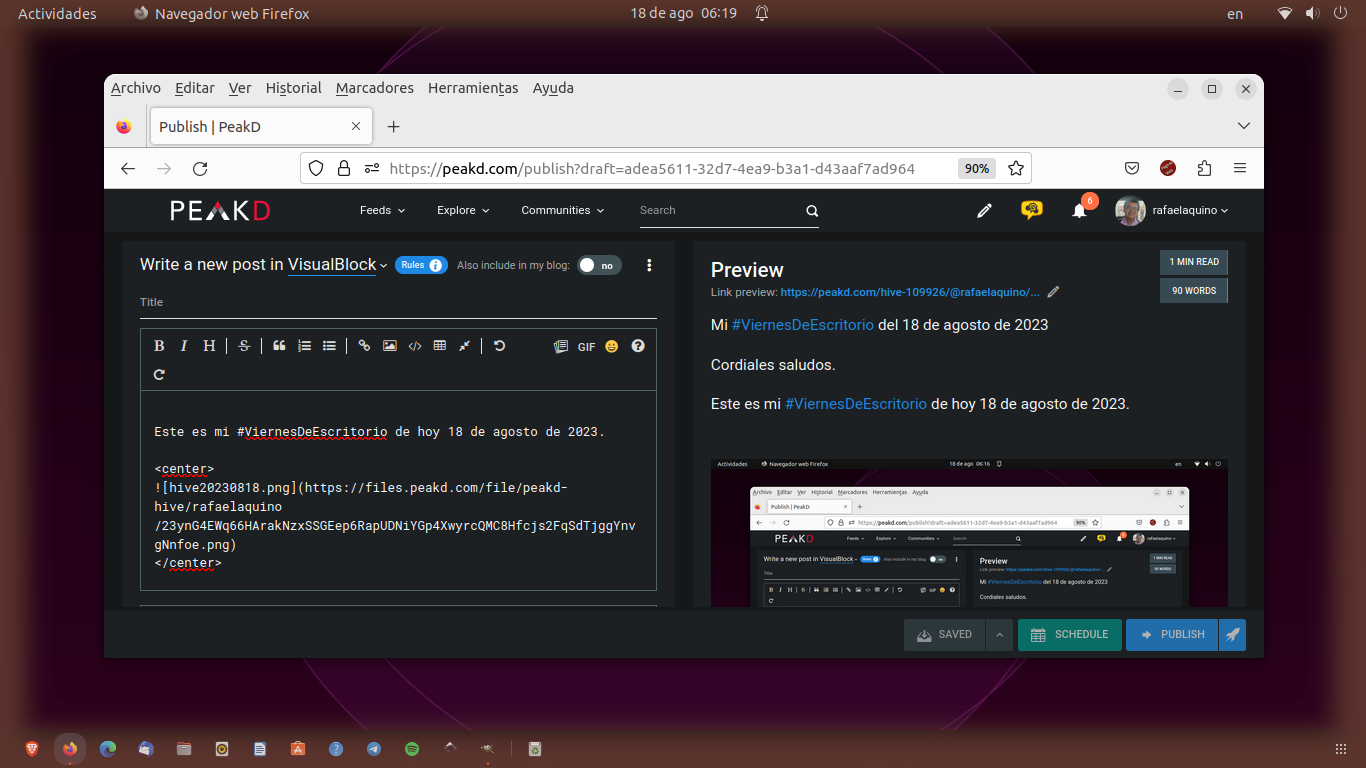
Task: Toggle 'Also include in my blog' switch
Action: [599, 265]
